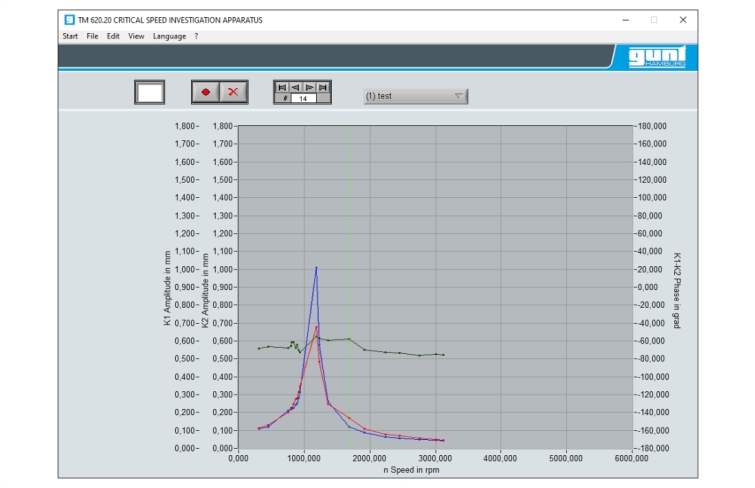Viewport: 755px width, 488px height.
Task: Open the Language menu
Action: (169, 36)
